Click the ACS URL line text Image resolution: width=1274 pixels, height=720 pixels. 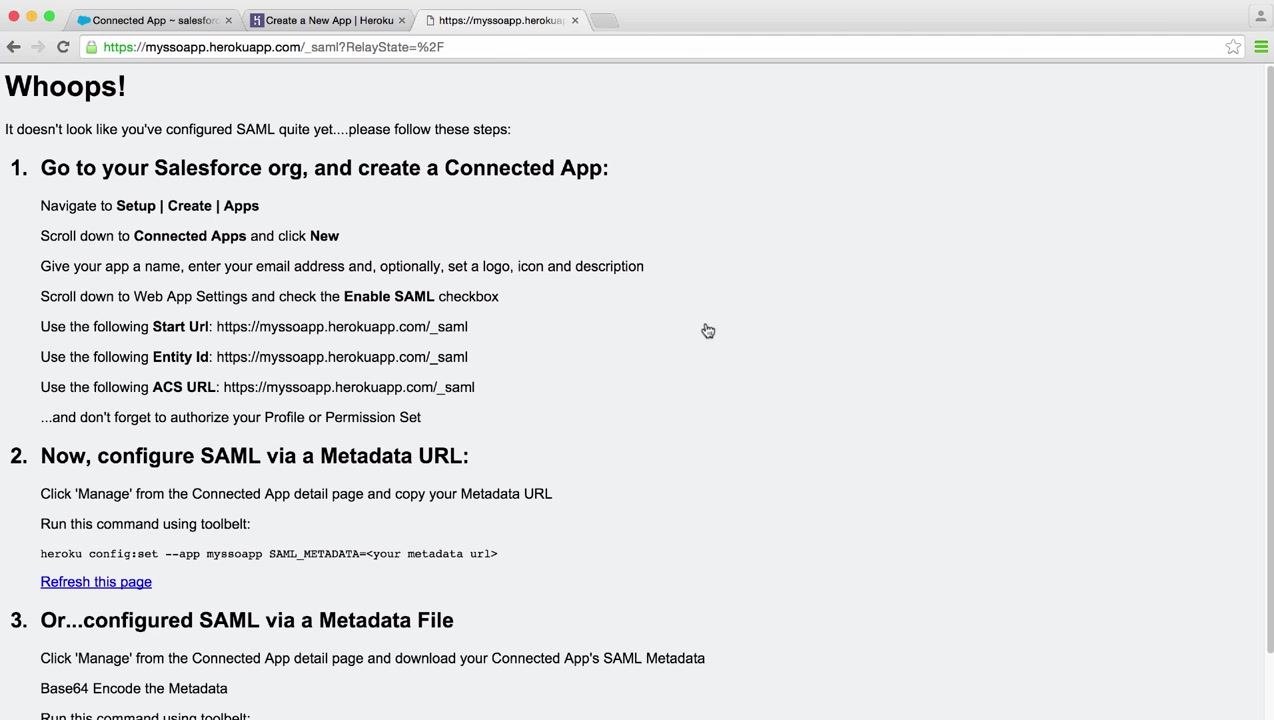point(257,387)
